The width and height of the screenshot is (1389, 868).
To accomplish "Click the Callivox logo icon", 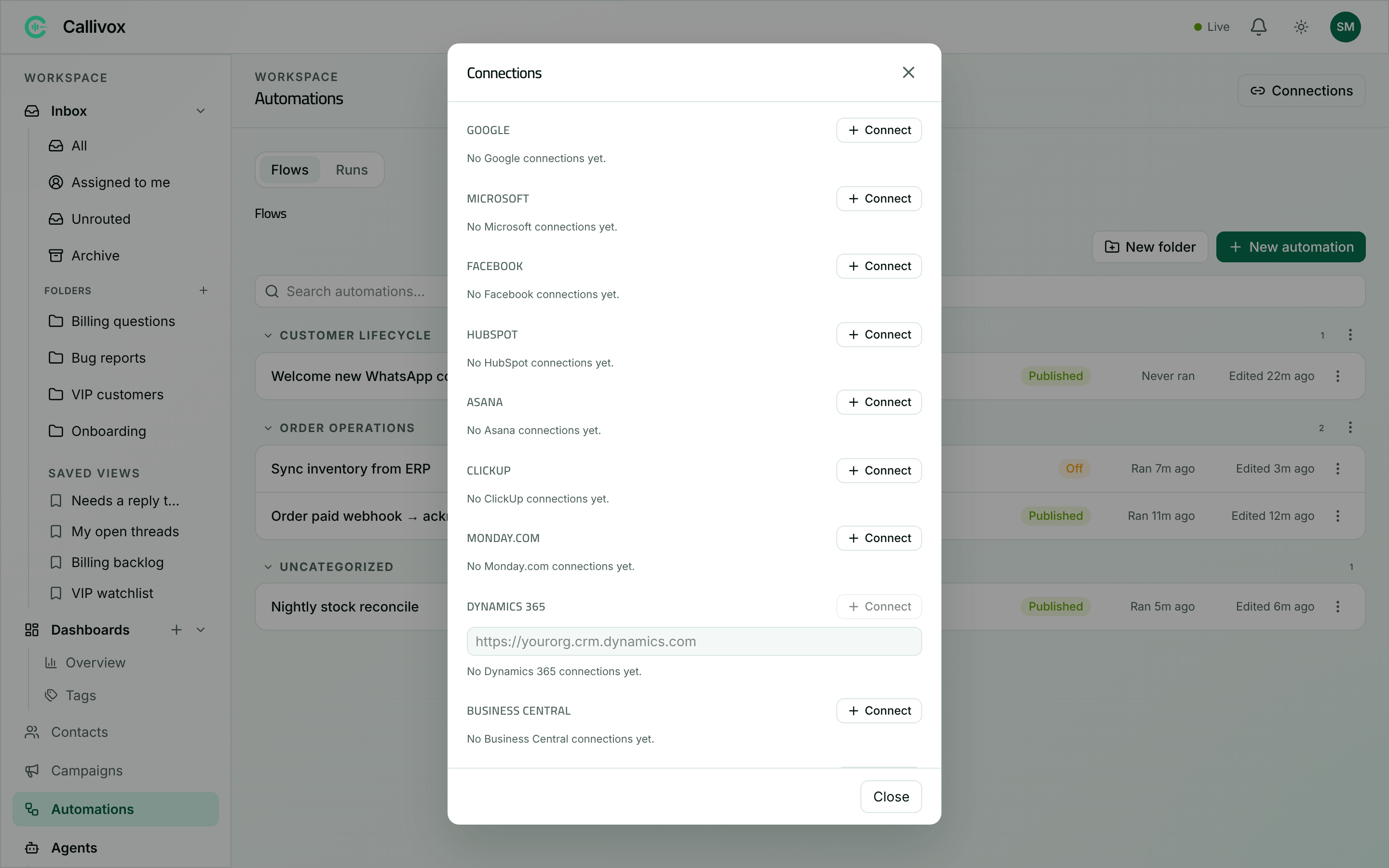I will pos(36,27).
